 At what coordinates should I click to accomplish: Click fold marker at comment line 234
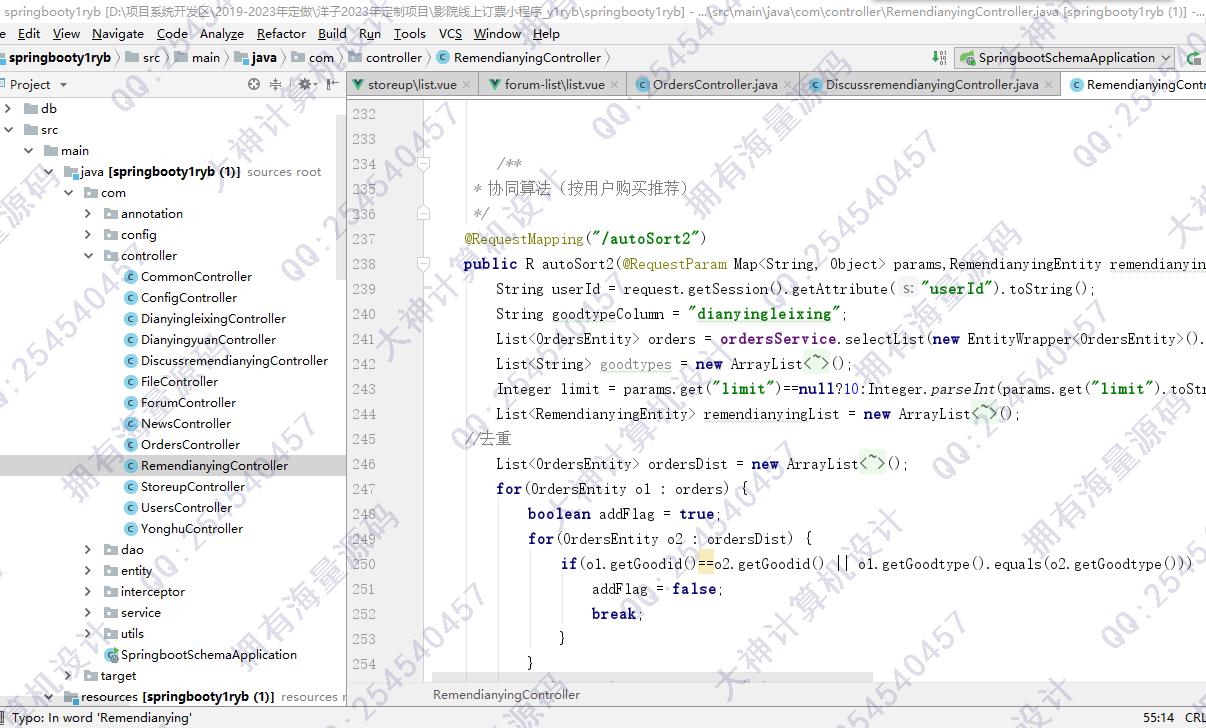[x=423, y=163]
